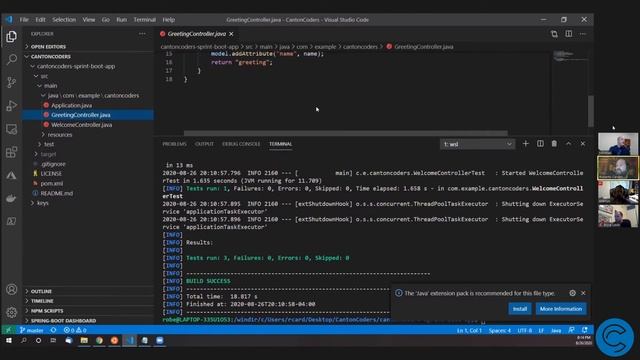This screenshot has width=640, height=360.
Task: Expand the NPM Scripts section
Action: (x=88, y=311)
